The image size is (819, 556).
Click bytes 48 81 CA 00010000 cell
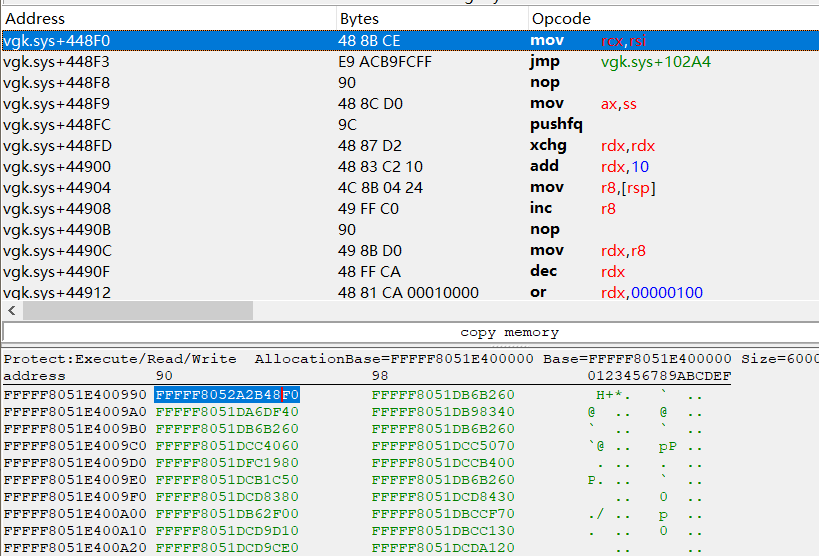[x=408, y=292]
